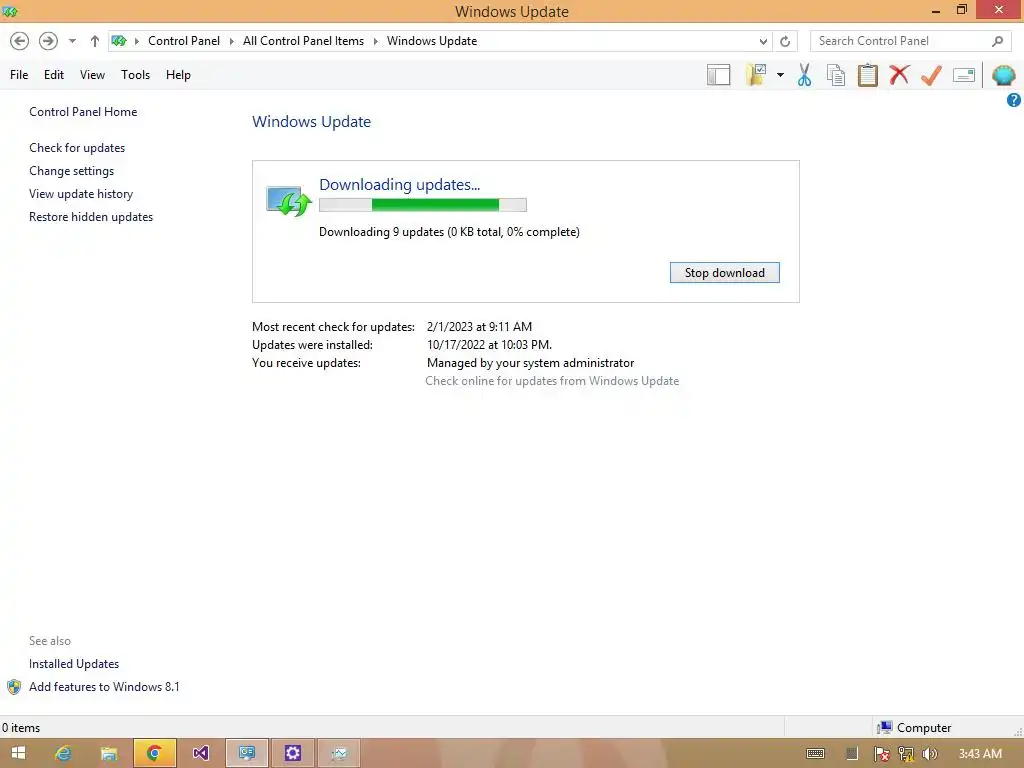Click the blue shell icon in toolbar
The height and width of the screenshot is (768, 1024).
click(1003, 75)
